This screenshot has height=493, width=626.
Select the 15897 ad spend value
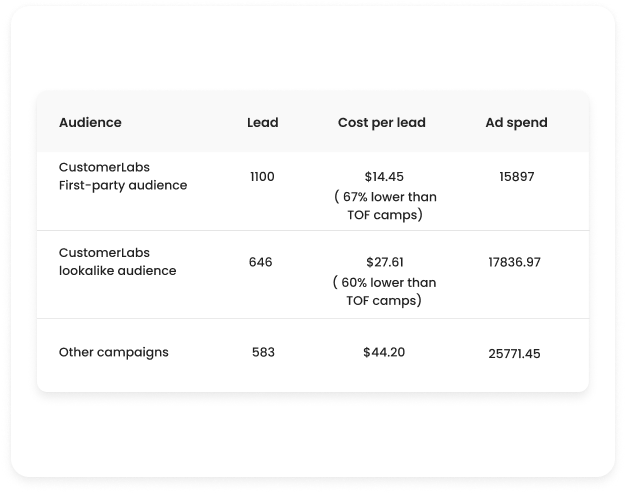[x=517, y=176]
